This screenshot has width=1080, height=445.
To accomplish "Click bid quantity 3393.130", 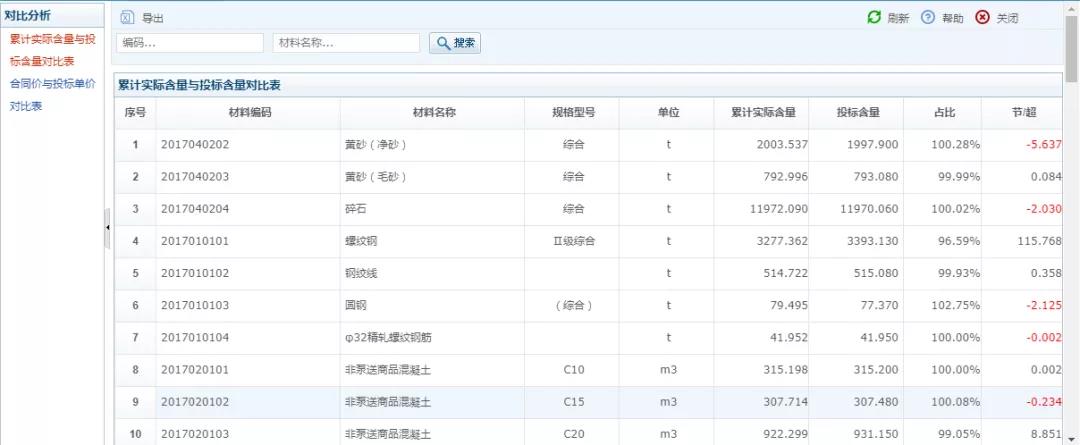I will coord(872,241).
